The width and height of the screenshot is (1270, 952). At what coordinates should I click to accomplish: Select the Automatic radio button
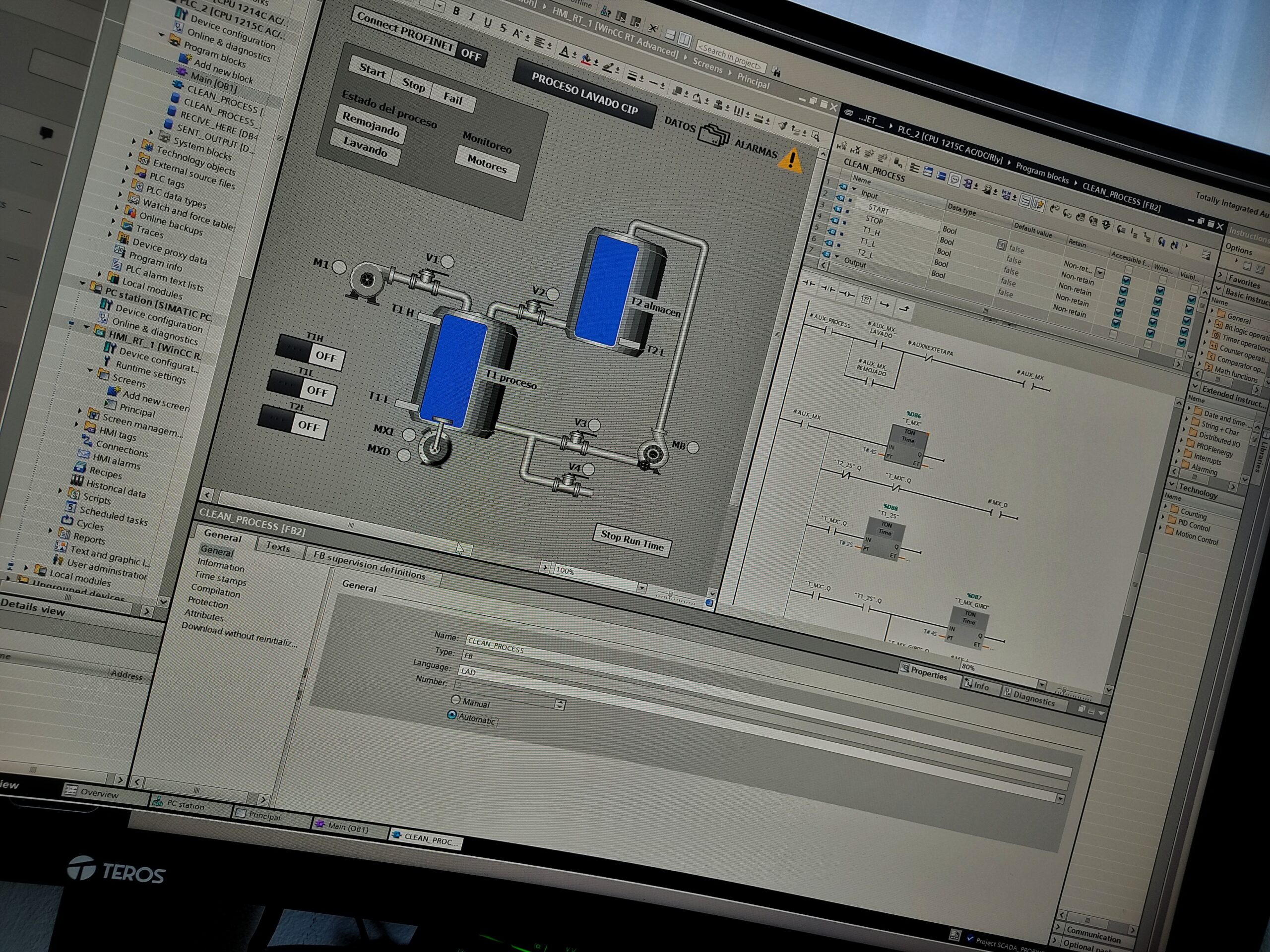pos(451,715)
